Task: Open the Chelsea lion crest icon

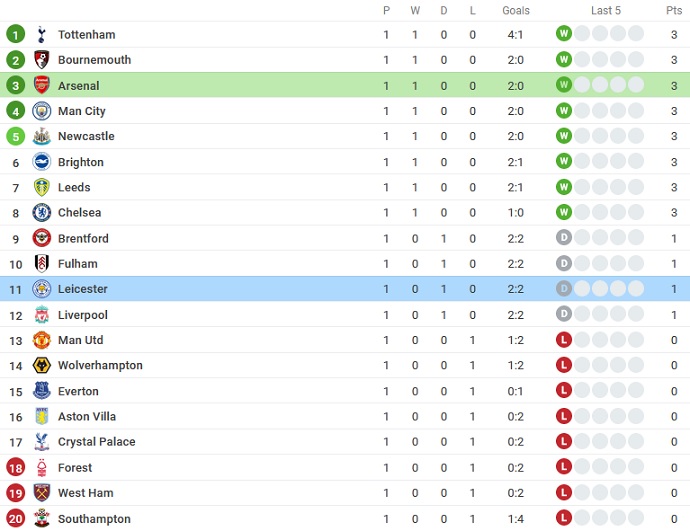Action: [42, 212]
